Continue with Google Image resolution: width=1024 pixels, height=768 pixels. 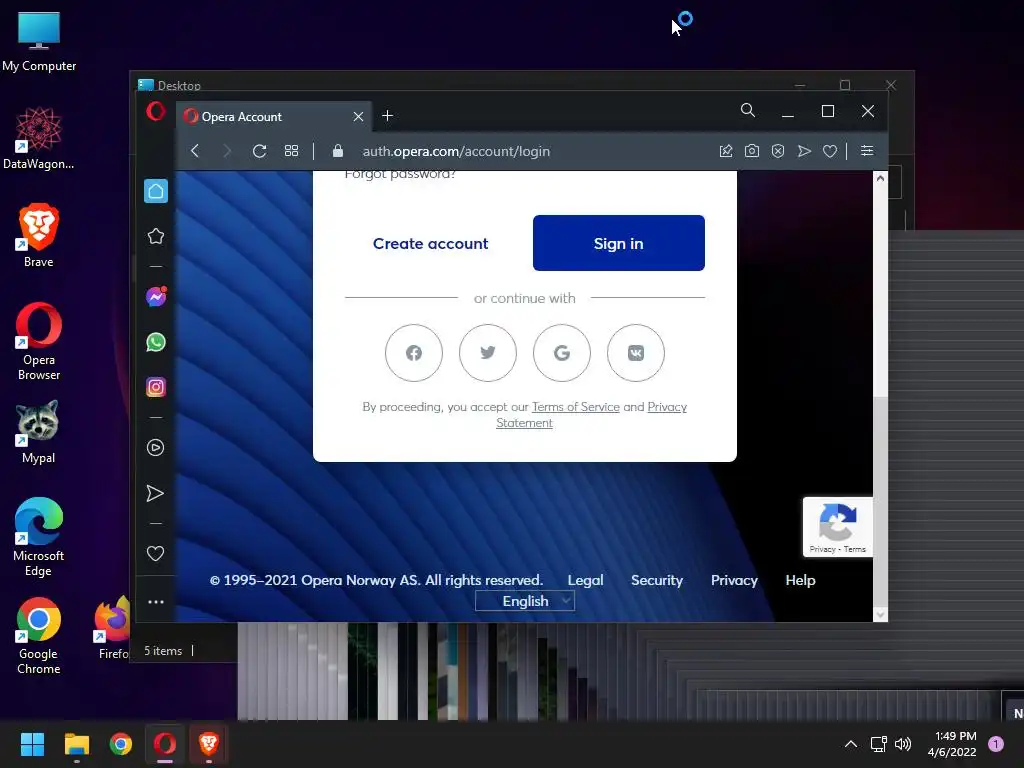pyautogui.click(x=562, y=353)
